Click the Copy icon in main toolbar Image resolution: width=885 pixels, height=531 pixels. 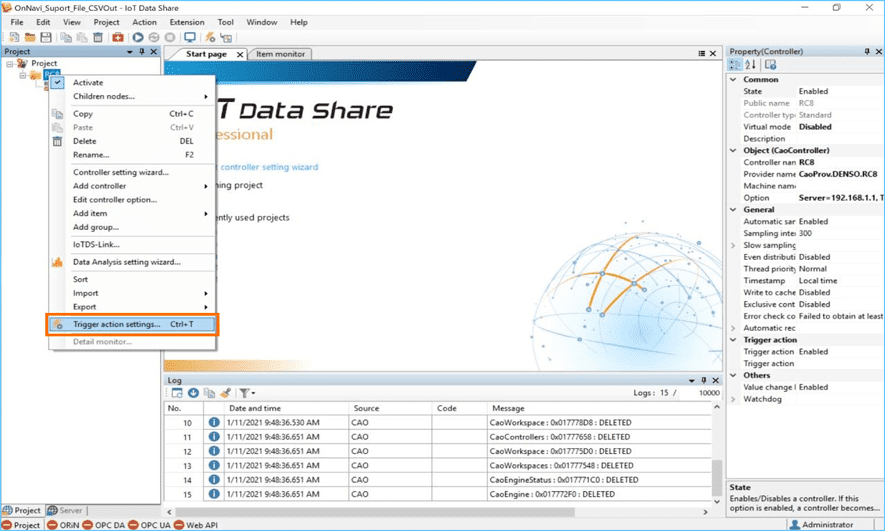[x=66, y=37]
